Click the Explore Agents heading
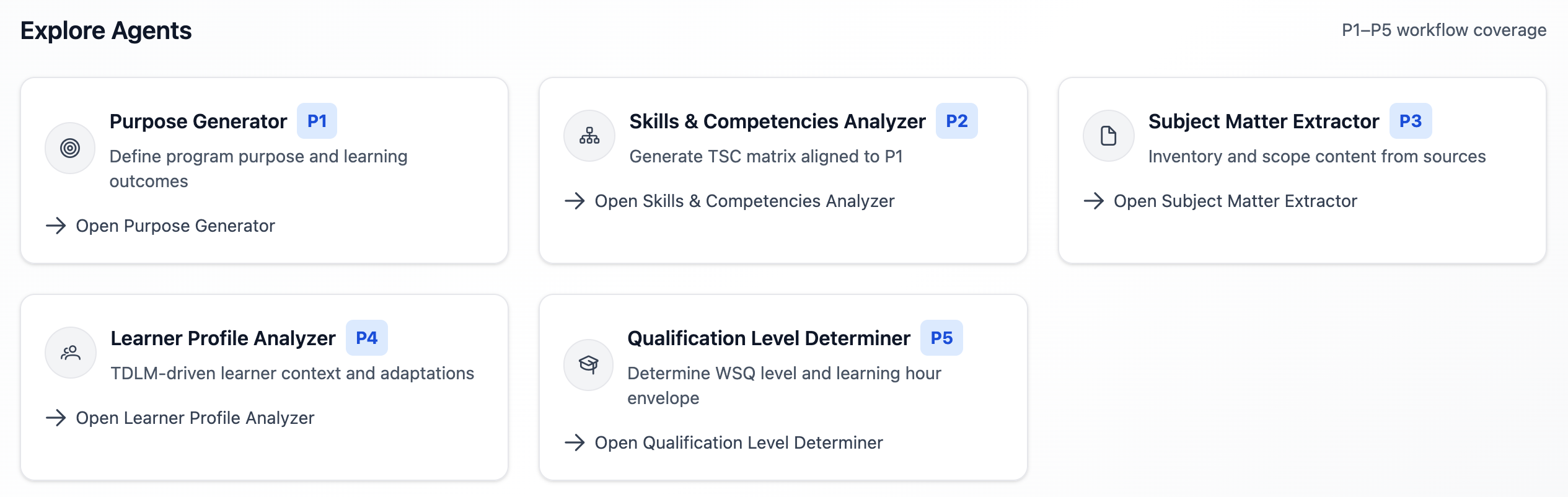This screenshot has height=497, width=1568. (x=106, y=30)
